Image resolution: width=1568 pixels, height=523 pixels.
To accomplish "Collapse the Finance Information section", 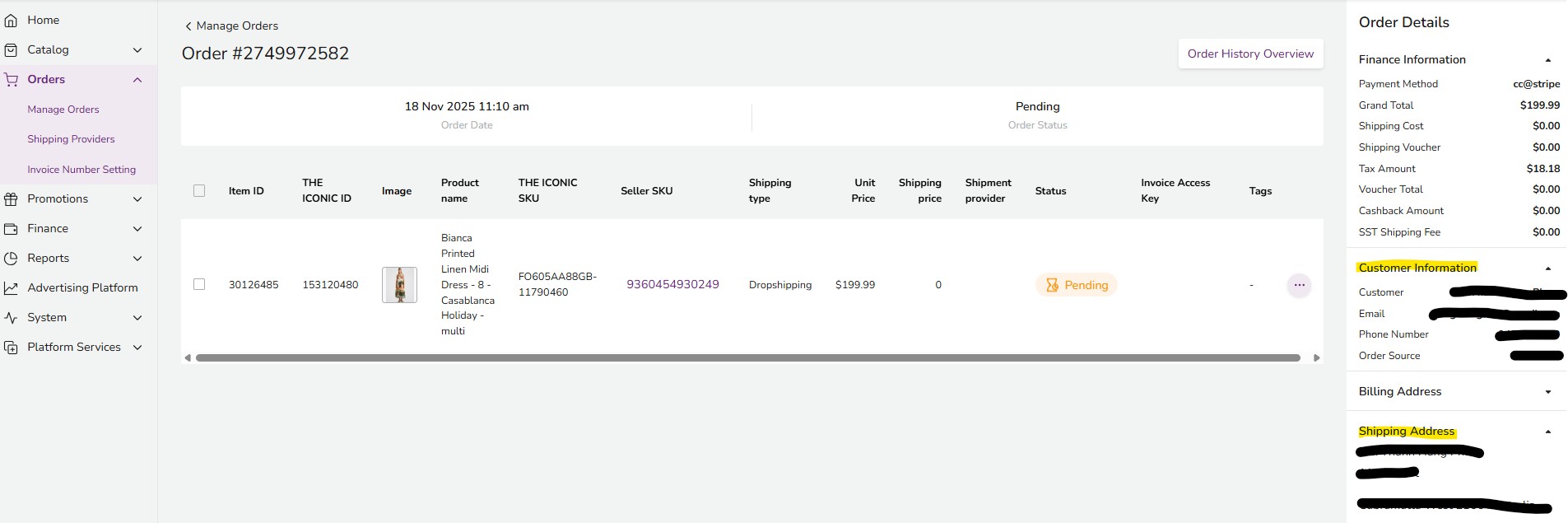I will [x=1547, y=60].
